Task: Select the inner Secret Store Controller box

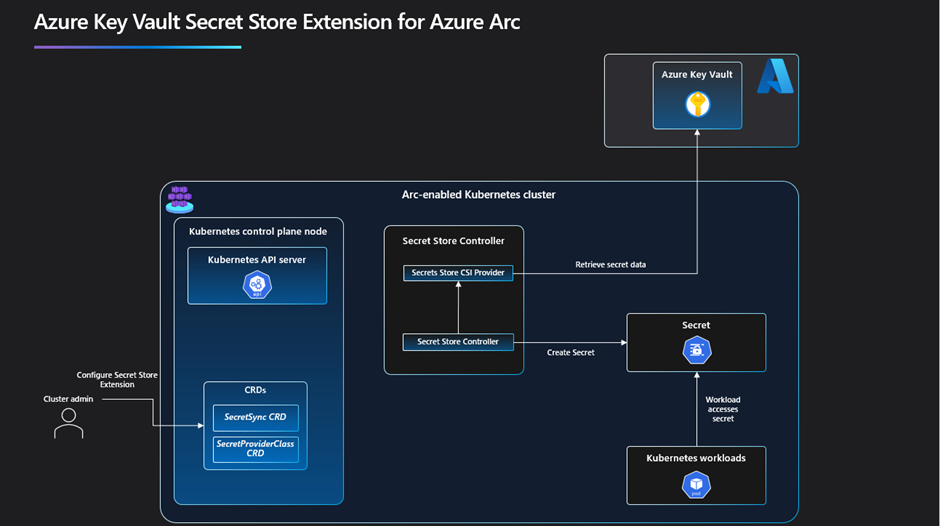Action: click(458, 342)
